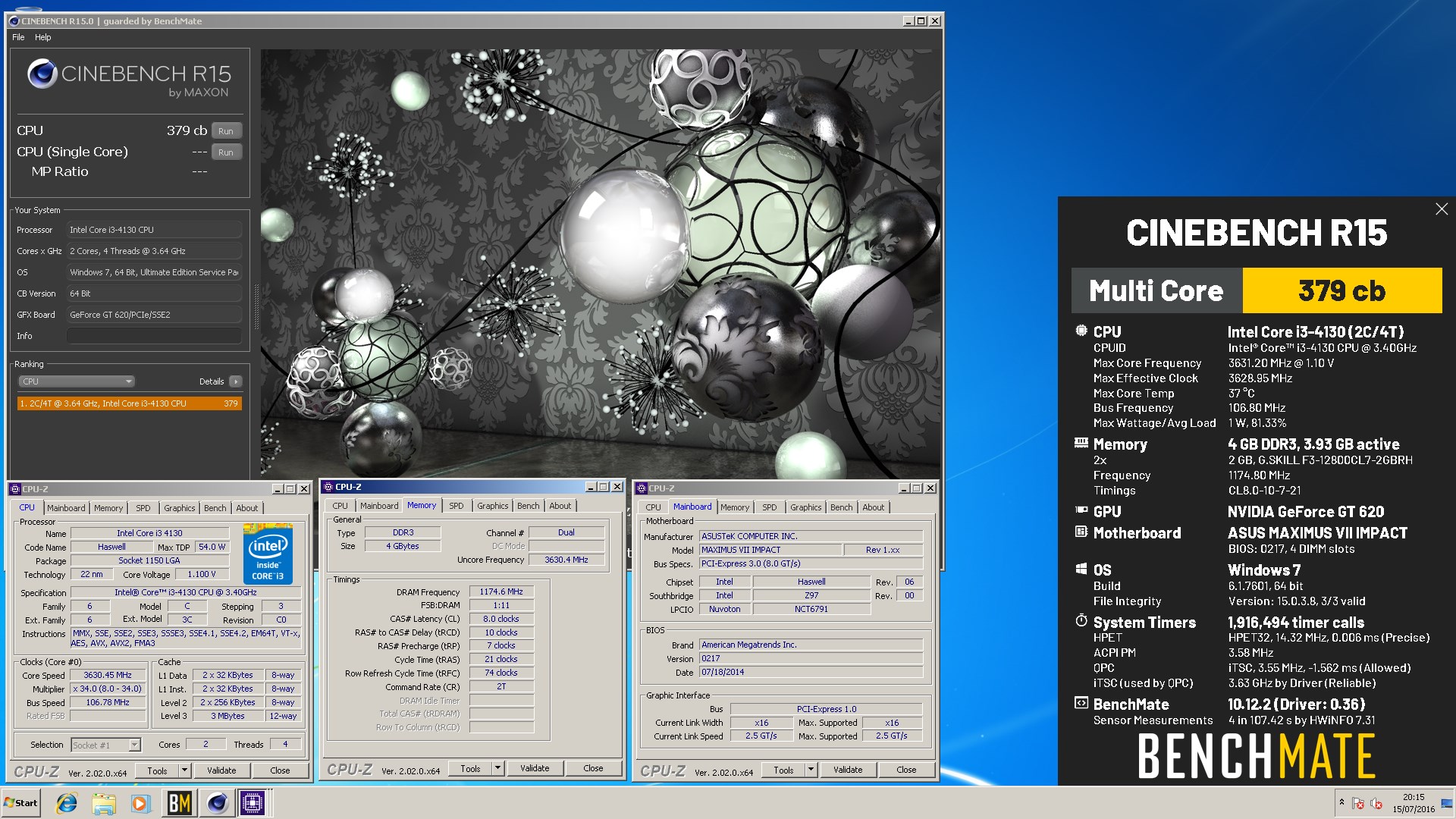Switch to CPU-Z via its taskbar chip icon
The height and width of the screenshot is (819, 1456).
click(253, 803)
